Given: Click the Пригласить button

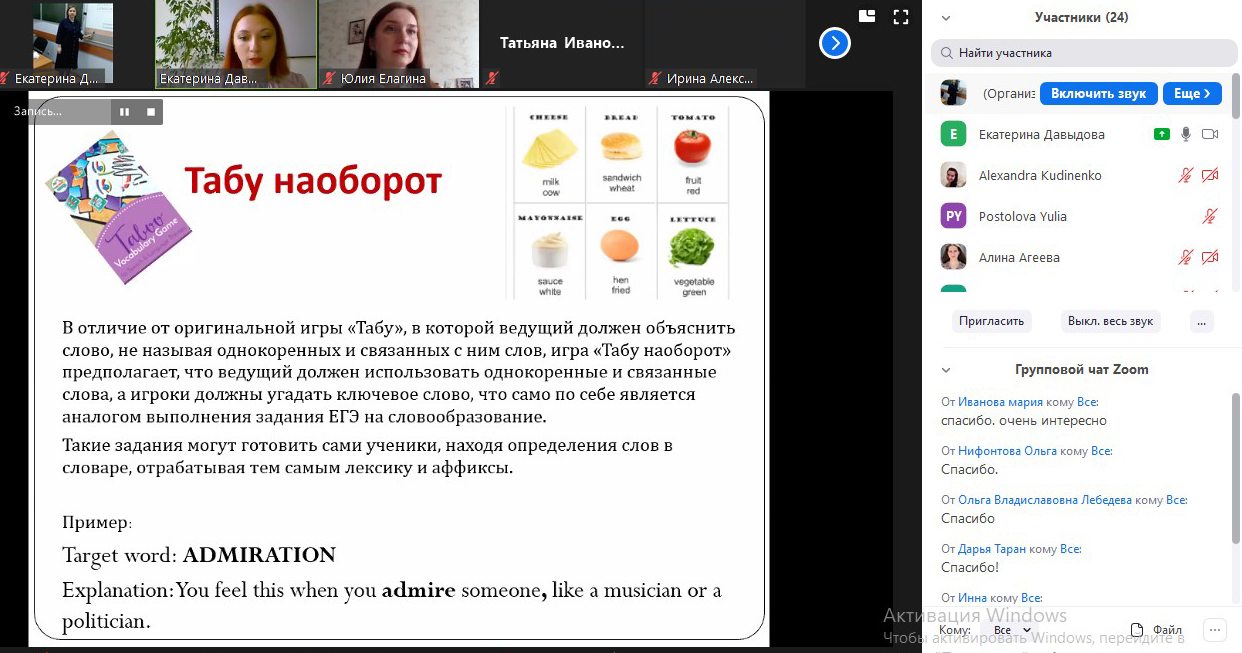Looking at the screenshot, I should click(x=992, y=321).
